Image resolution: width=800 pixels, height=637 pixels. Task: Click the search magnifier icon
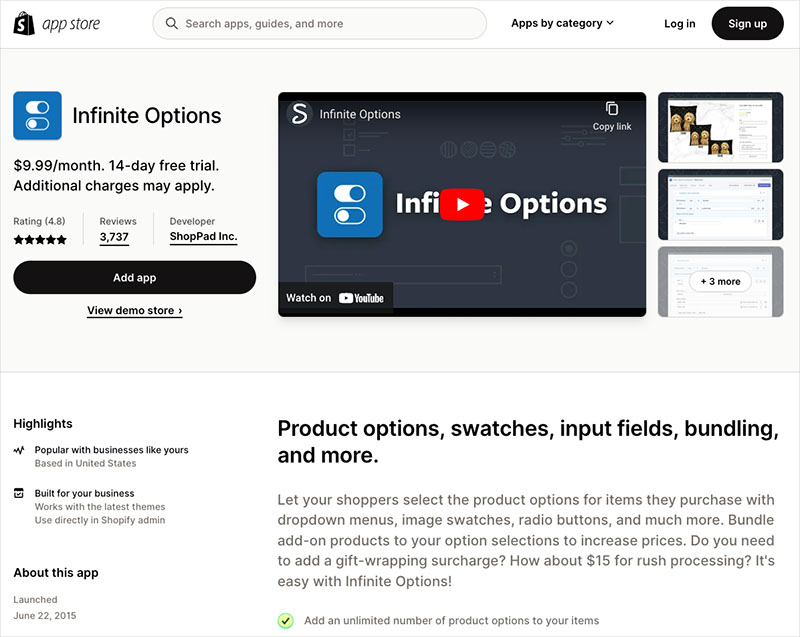click(x=172, y=23)
